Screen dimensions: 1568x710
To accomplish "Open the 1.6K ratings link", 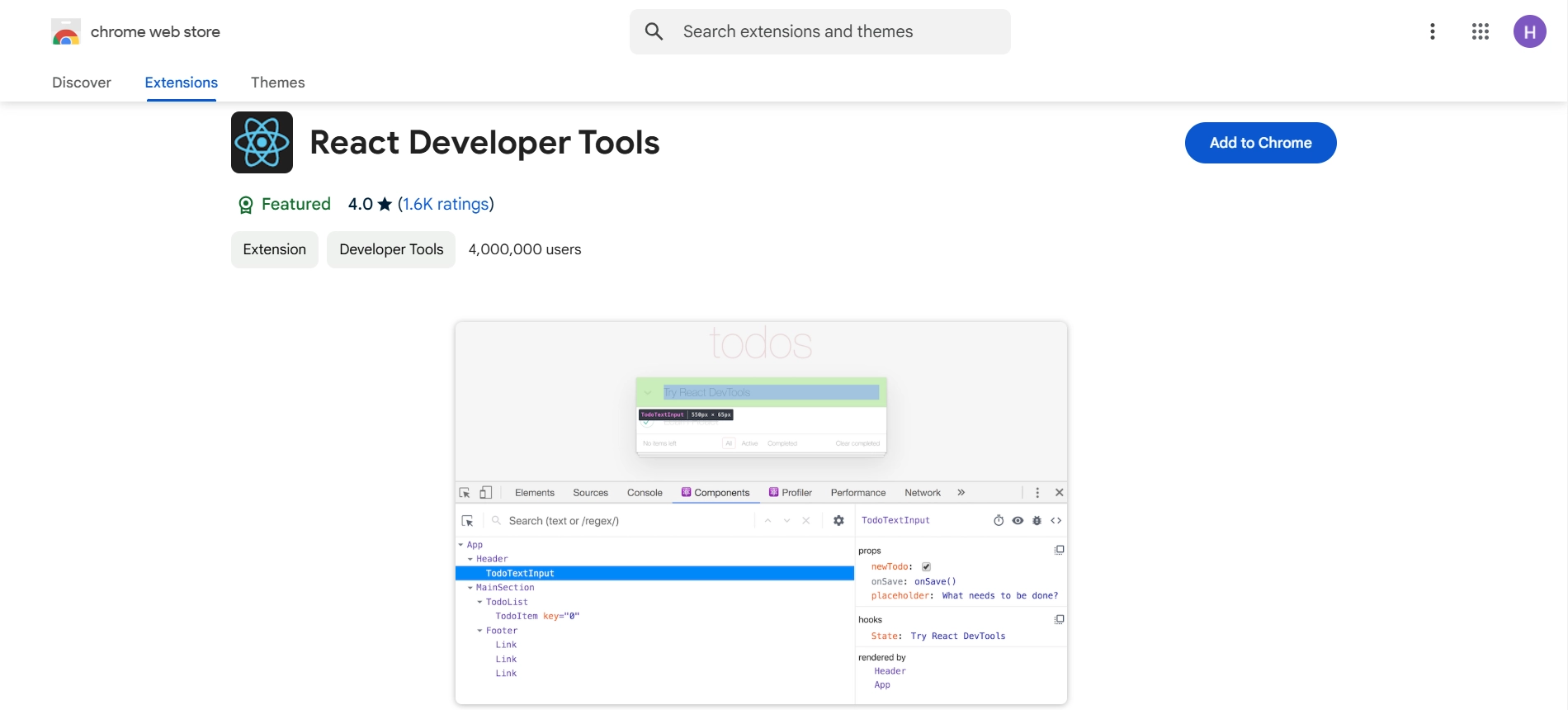I will click(446, 204).
